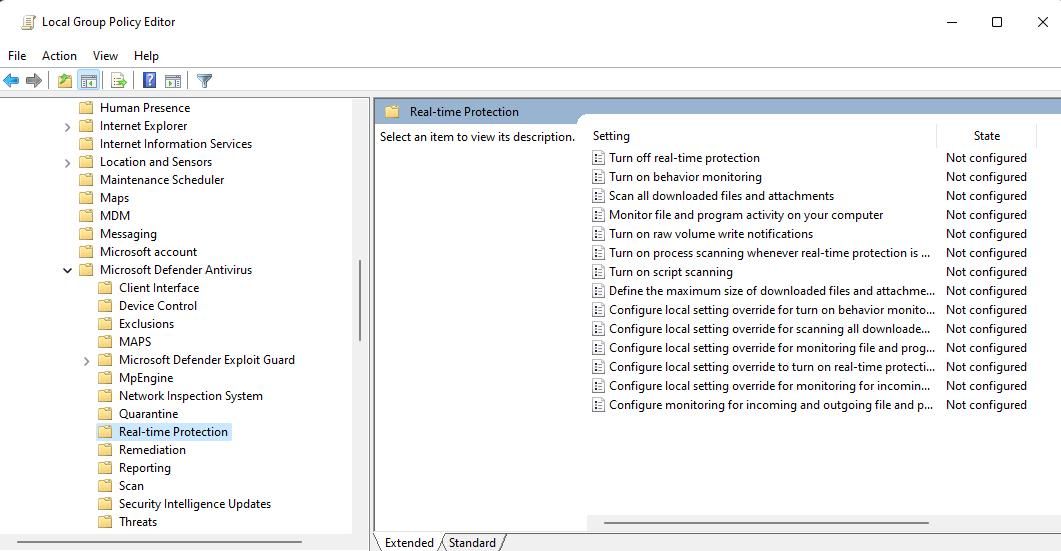Open the File menu
The image size is (1061, 551).
point(17,56)
